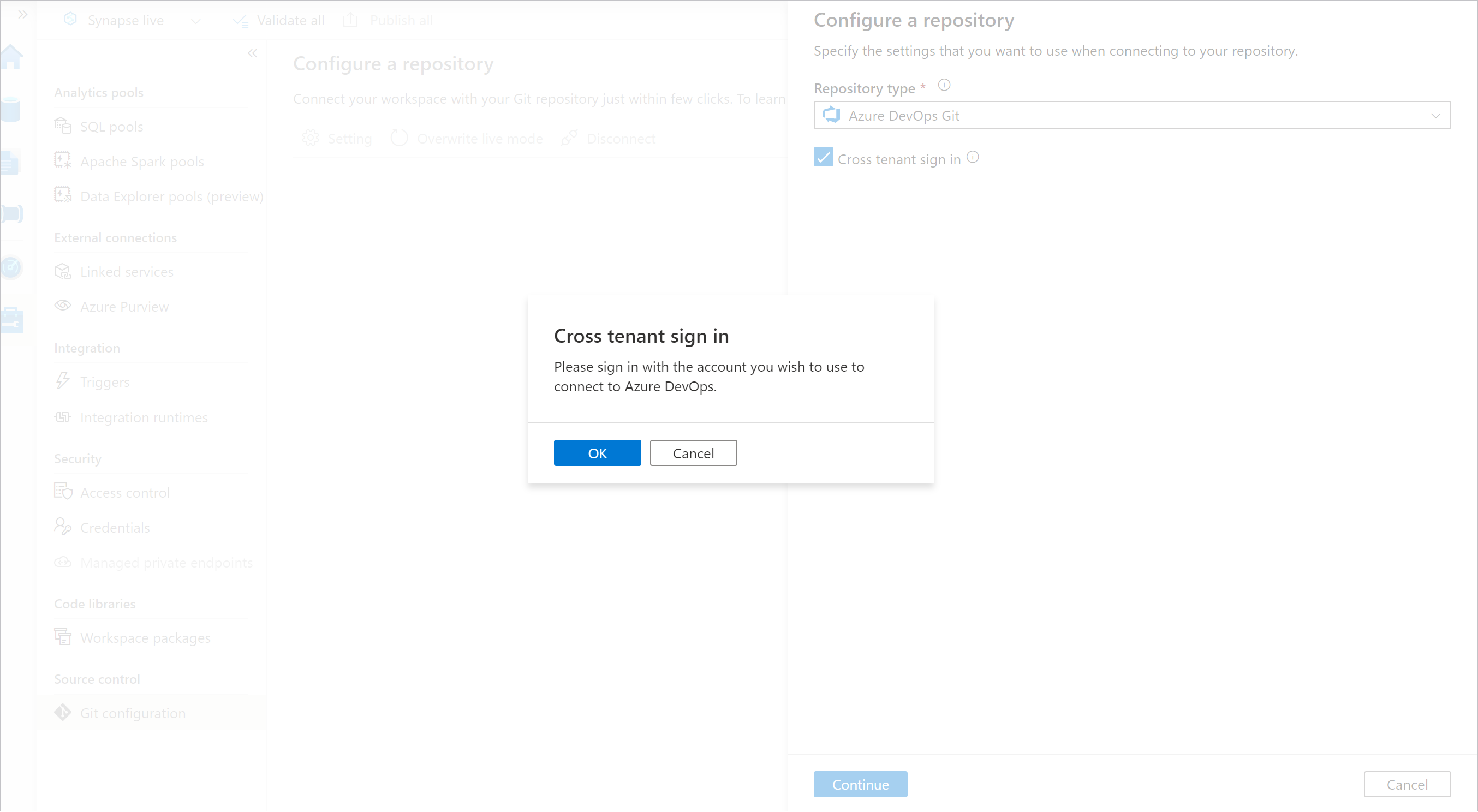Check the repository type selection box
This screenshot has width=1478, height=812.
[x=1131, y=115]
